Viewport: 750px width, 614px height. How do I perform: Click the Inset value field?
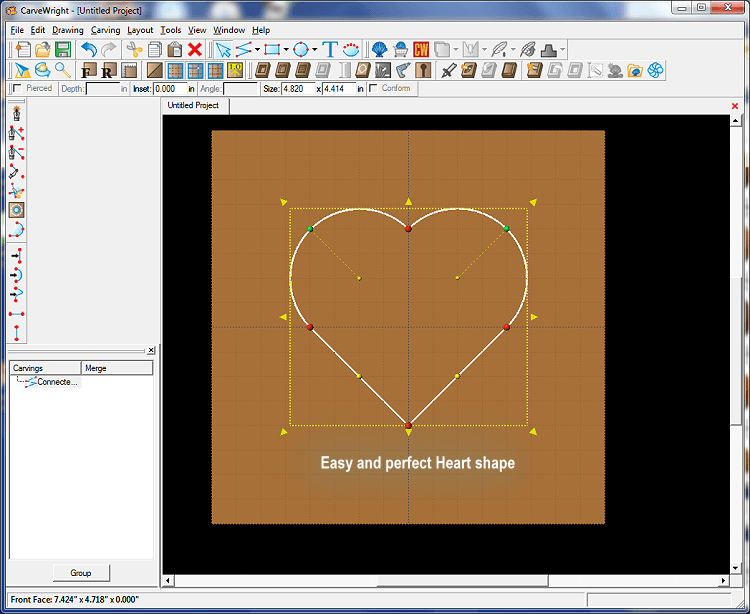pos(170,88)
